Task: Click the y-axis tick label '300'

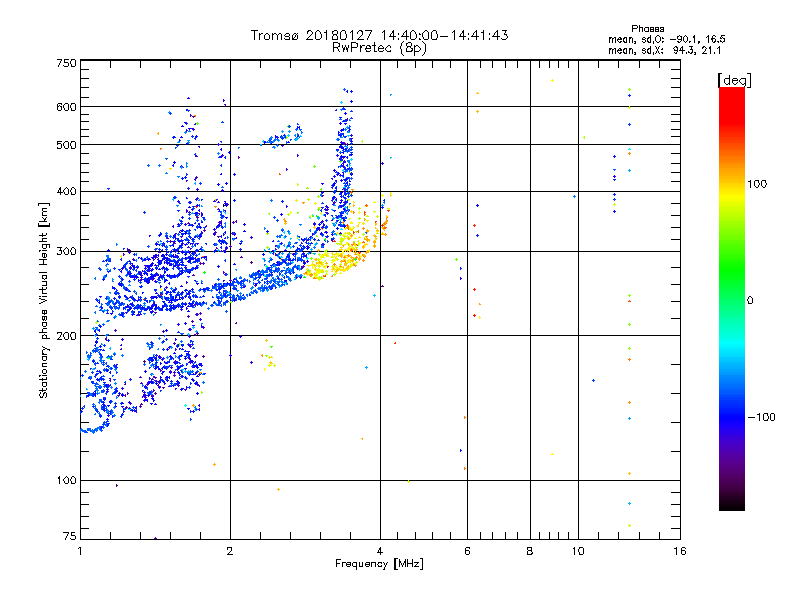Action: [66, 251]
